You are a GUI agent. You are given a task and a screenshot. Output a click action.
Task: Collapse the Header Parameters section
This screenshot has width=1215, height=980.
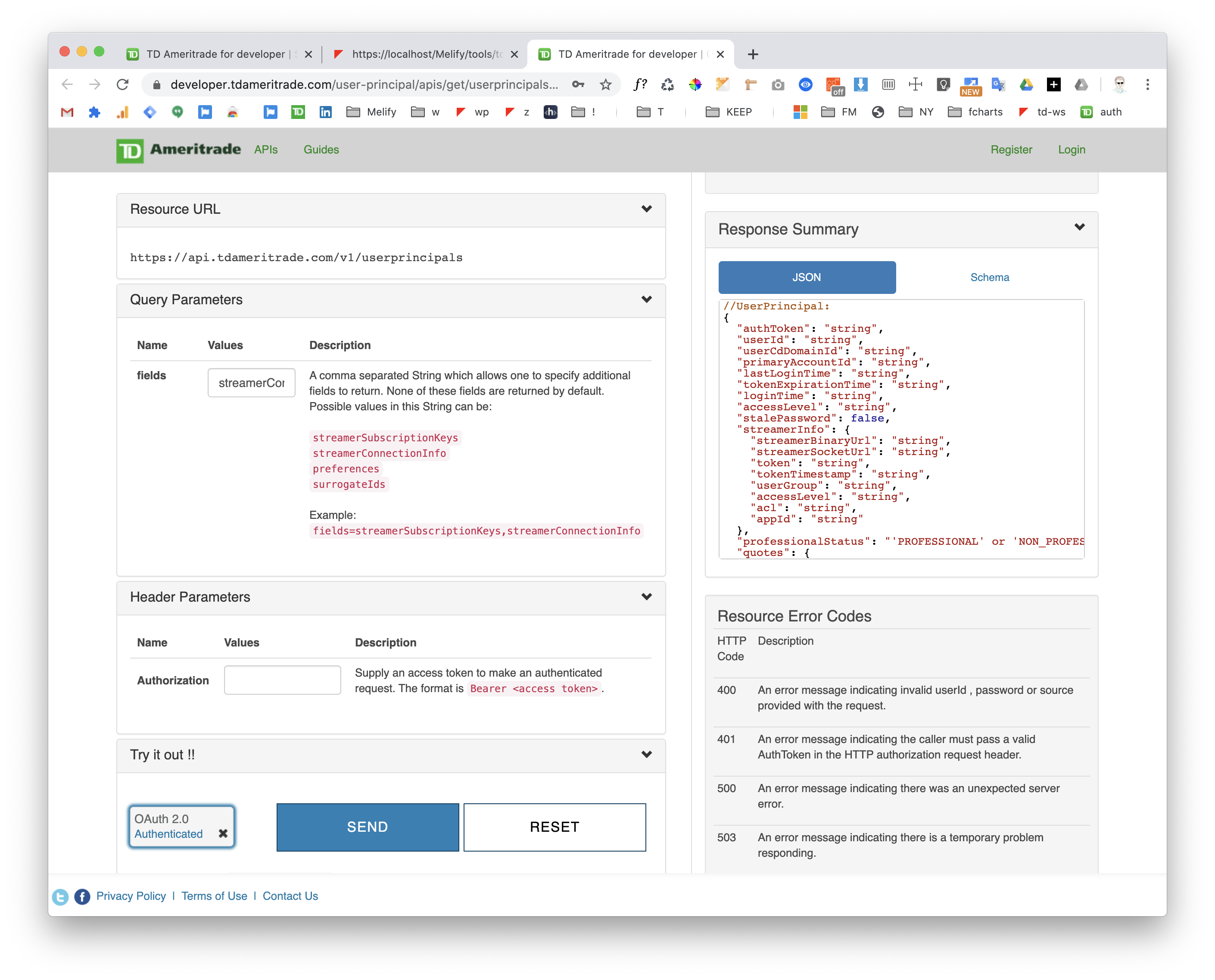(647, 597)
